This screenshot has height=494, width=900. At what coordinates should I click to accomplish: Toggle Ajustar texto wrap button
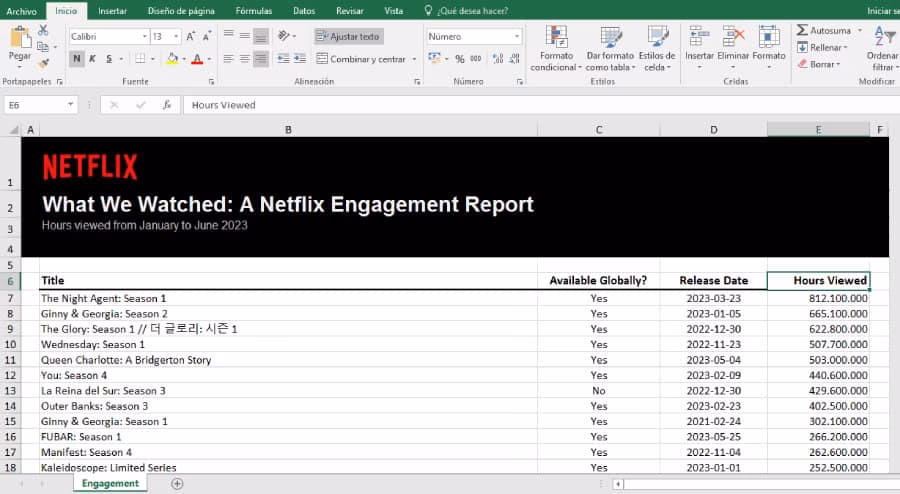pyautogui.click(x=348, y=36)
